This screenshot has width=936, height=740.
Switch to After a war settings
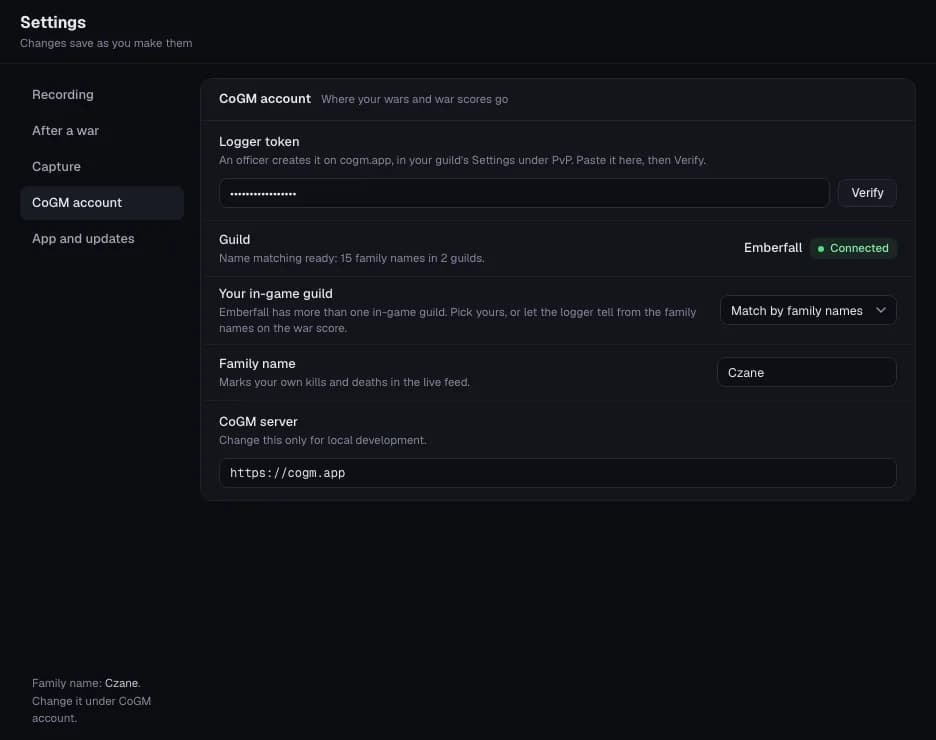click(x=101, y=131)
